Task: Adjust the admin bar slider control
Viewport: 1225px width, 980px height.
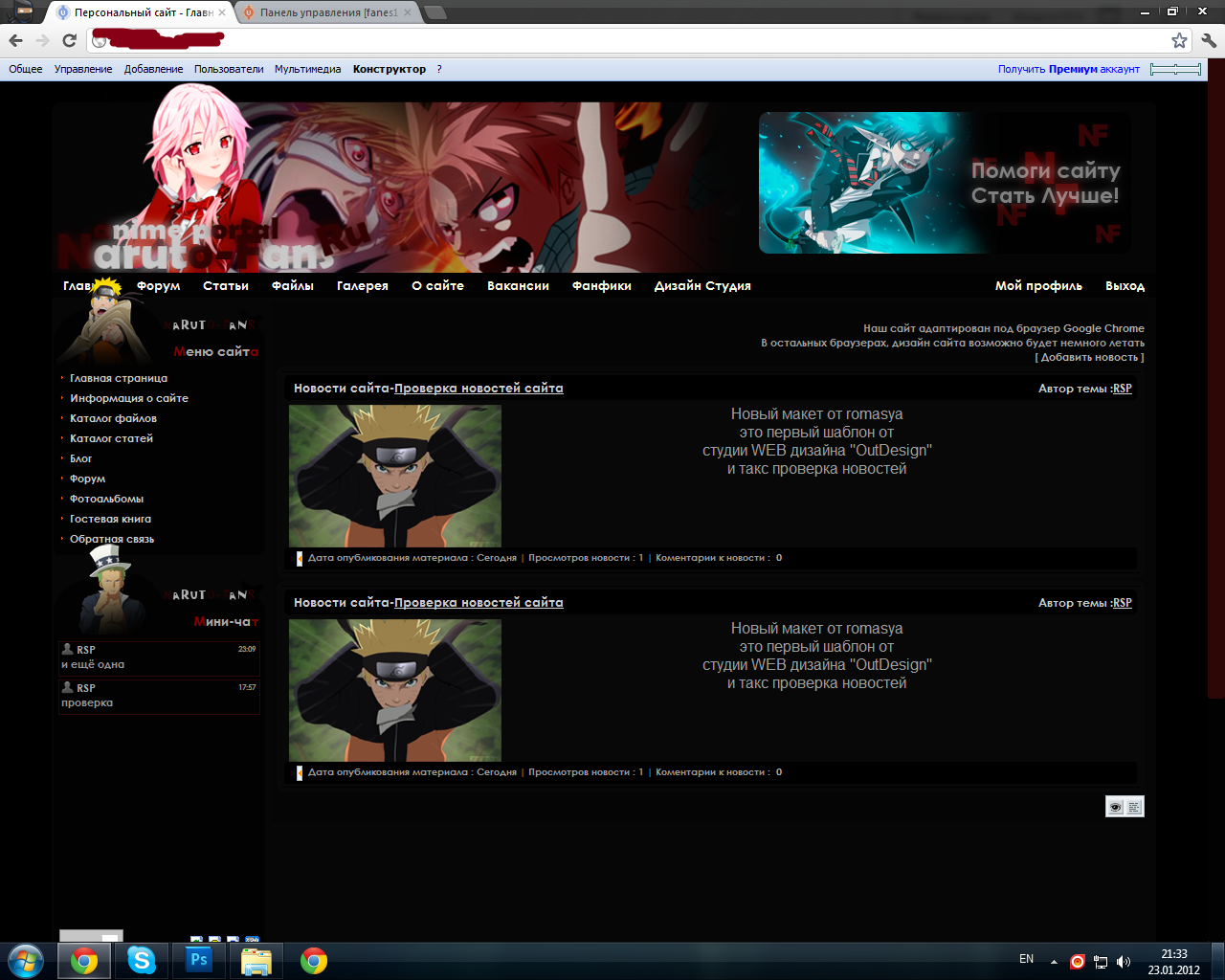Action: click(x=1175, y=69)
